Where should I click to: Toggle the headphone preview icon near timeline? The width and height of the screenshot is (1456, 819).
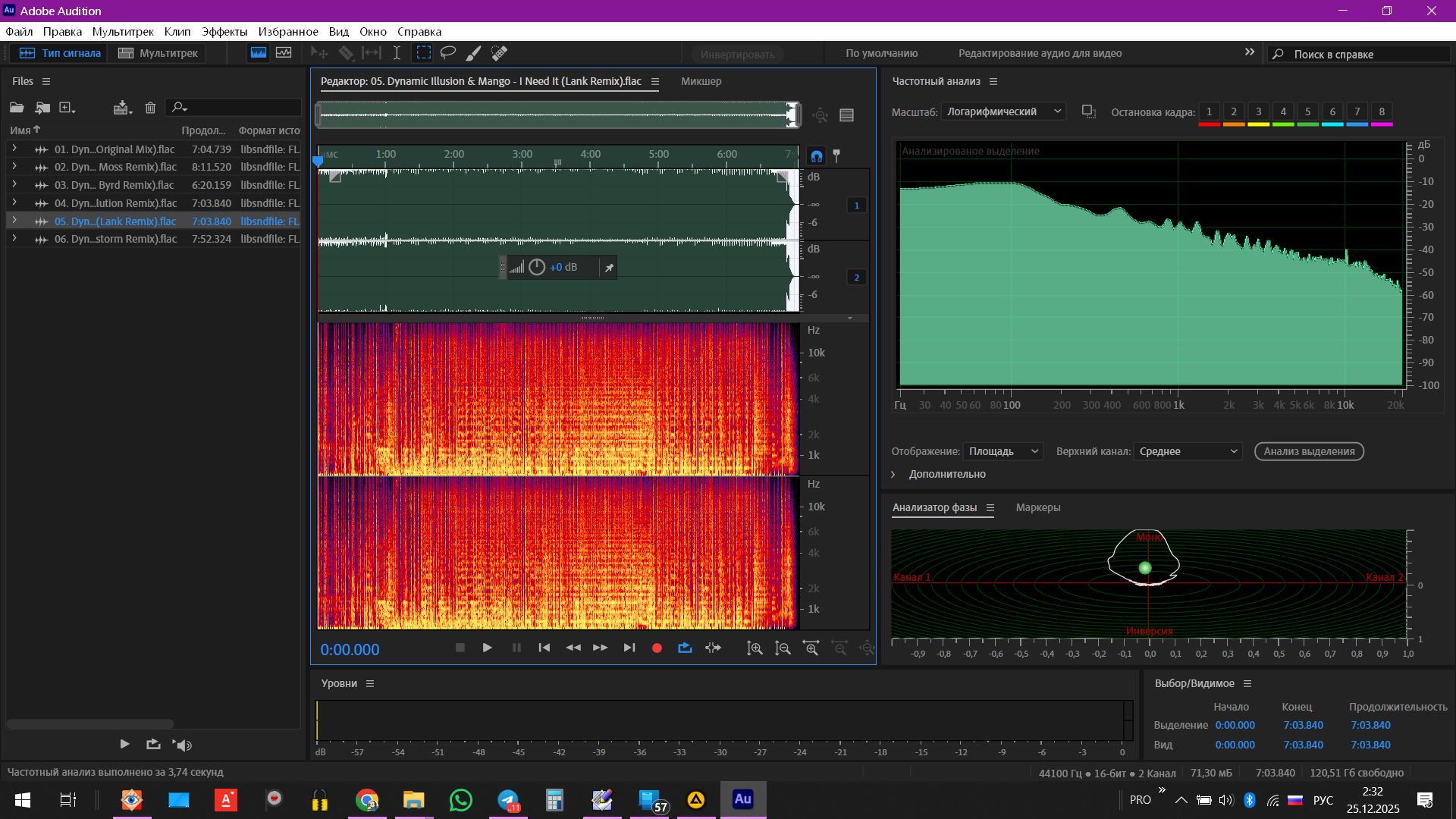point(816,156)
